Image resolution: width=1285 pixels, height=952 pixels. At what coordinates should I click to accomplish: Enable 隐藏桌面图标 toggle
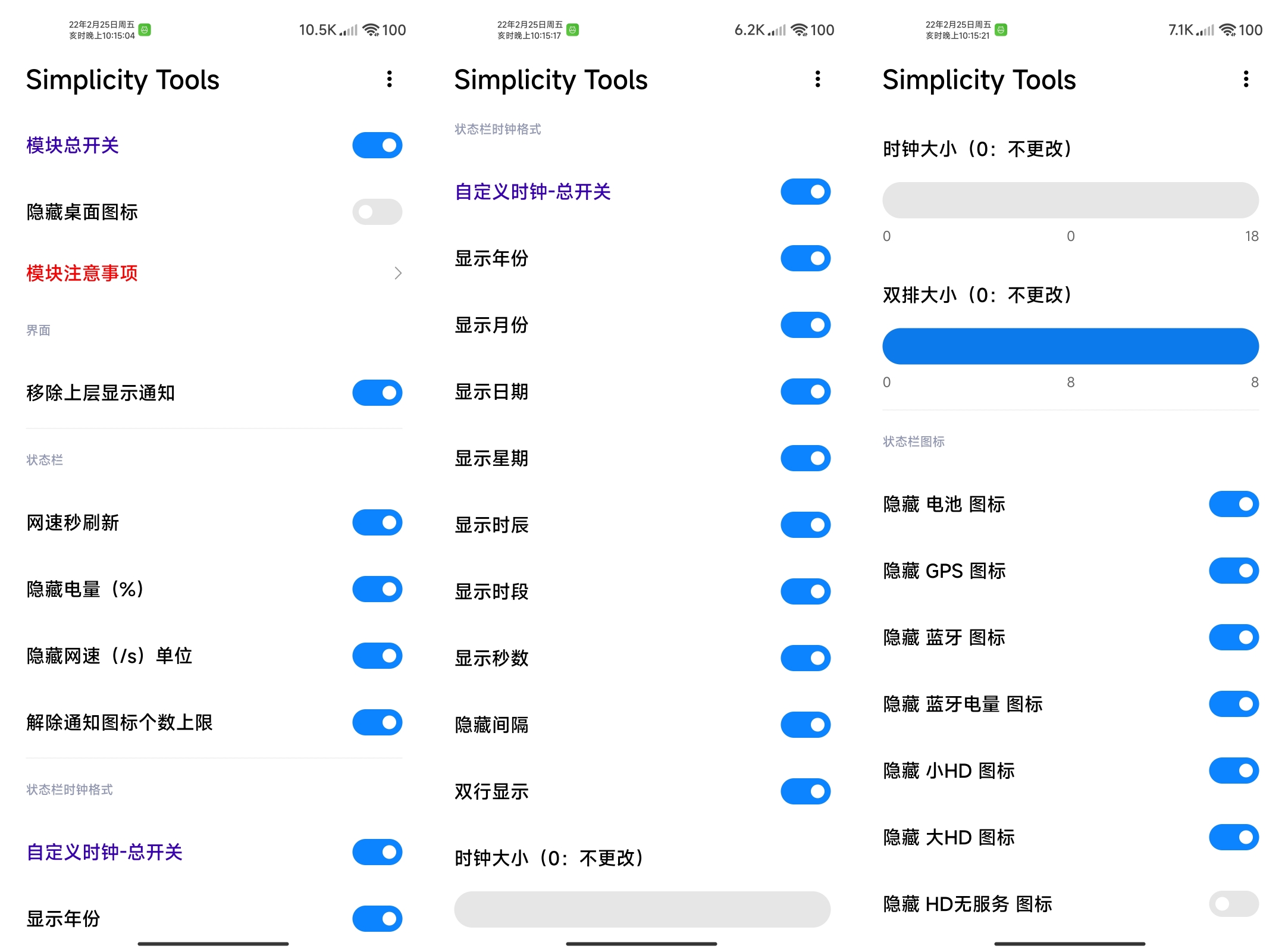click(x=377, y=212)
